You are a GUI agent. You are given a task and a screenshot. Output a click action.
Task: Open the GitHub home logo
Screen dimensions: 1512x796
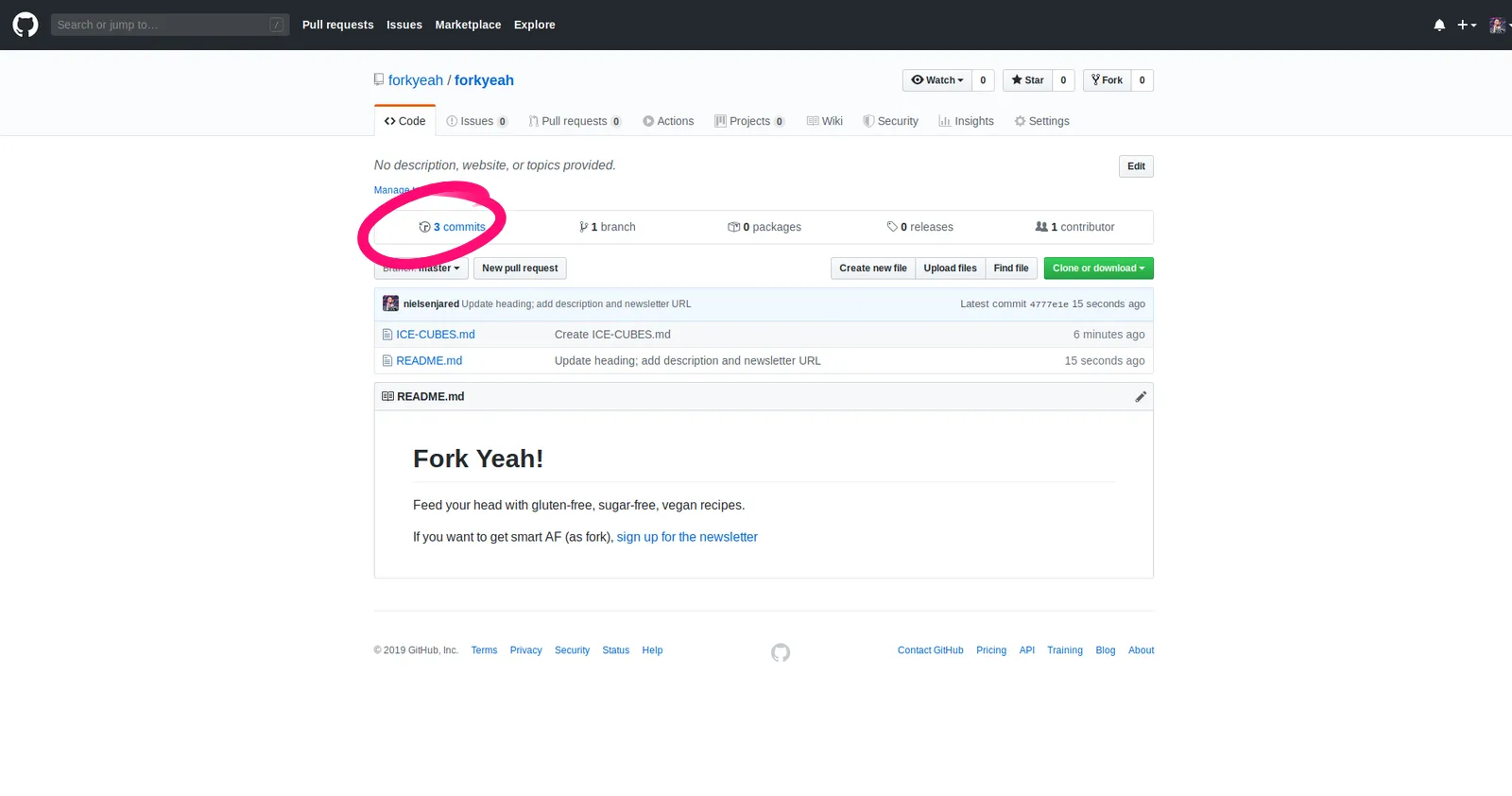[26, 25]
